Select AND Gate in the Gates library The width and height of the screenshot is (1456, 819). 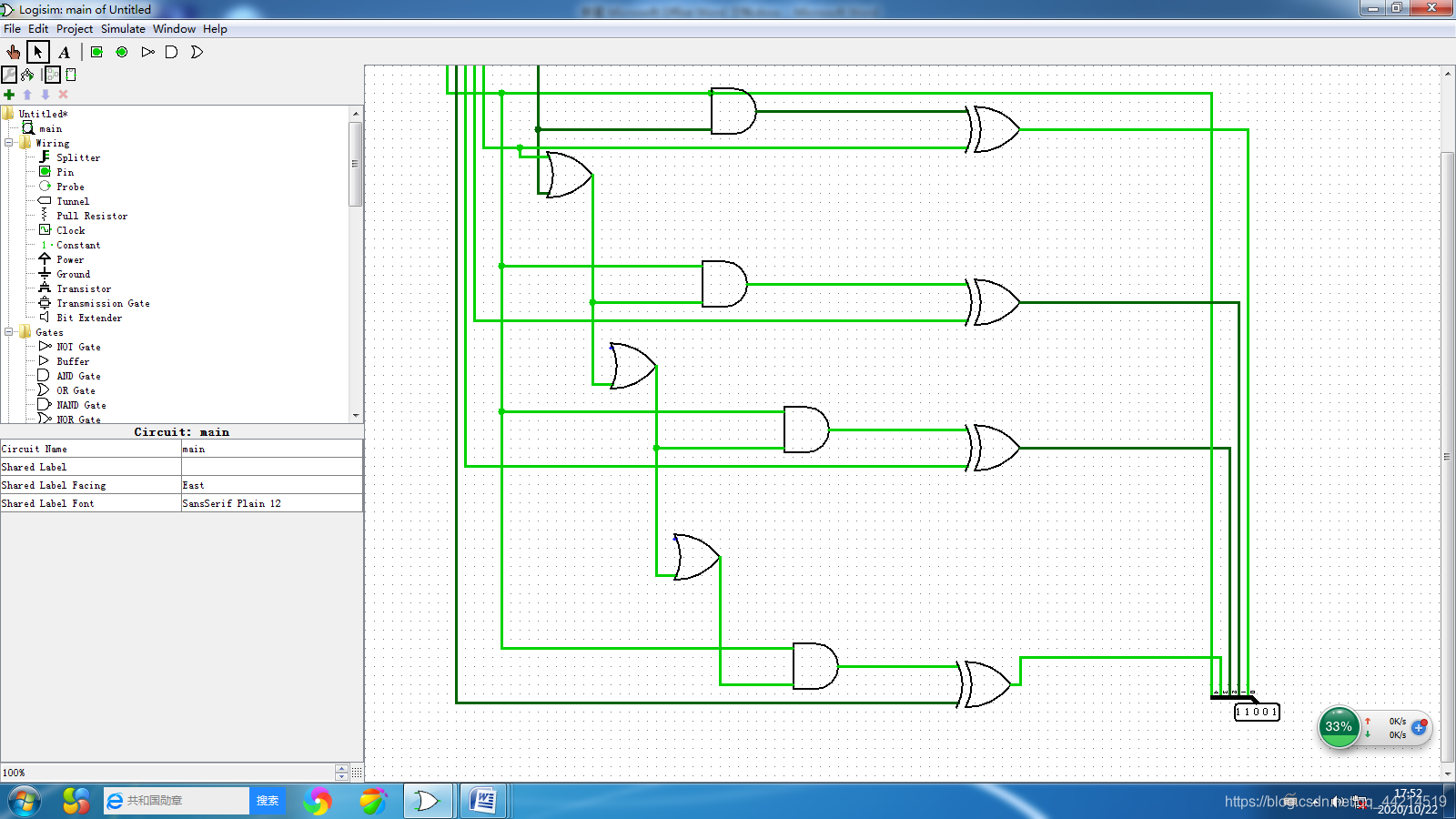[78, 376]
